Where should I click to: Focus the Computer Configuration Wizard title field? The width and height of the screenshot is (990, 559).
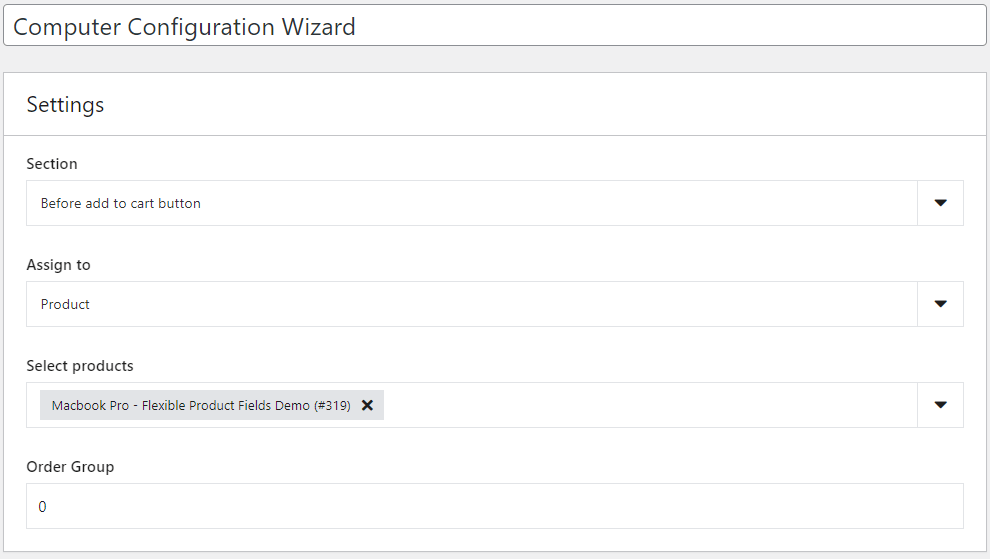pos(495,25)
